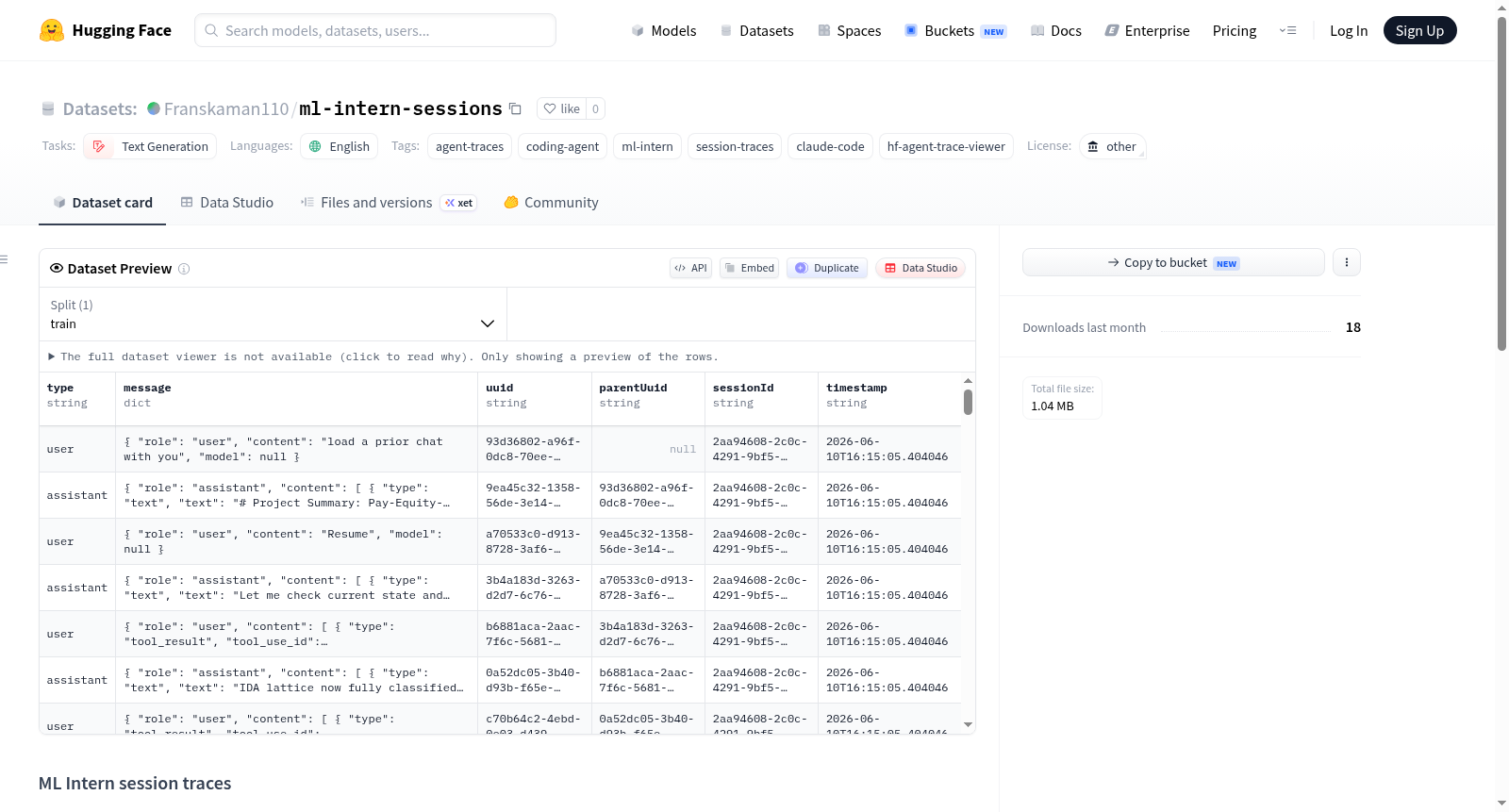Image resolution: width=1509 pixels, height=812 pixels.
Task: Click the Dataset Preview info icon
Action: [184, 269]
